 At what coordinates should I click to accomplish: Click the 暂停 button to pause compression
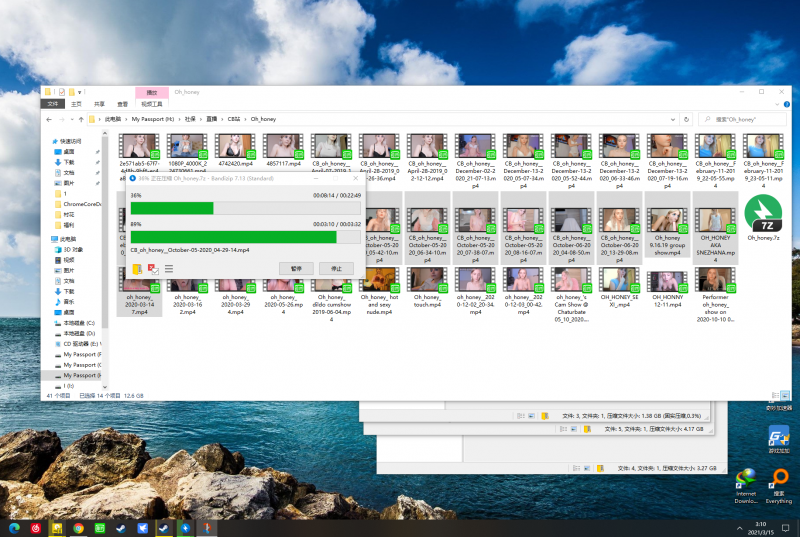pyautogui.click(x=295, y=268)
